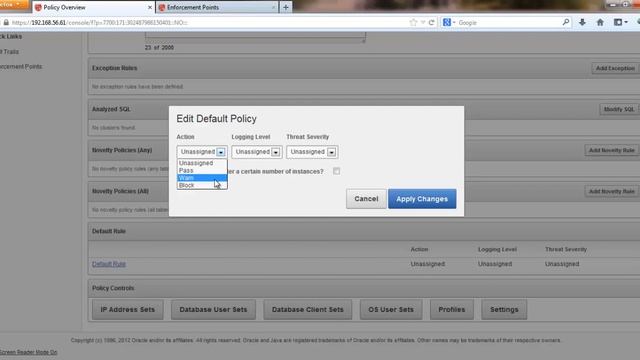
Task: Open the Action dropdown in Edit Default Policy
Action: pos(202,152)
